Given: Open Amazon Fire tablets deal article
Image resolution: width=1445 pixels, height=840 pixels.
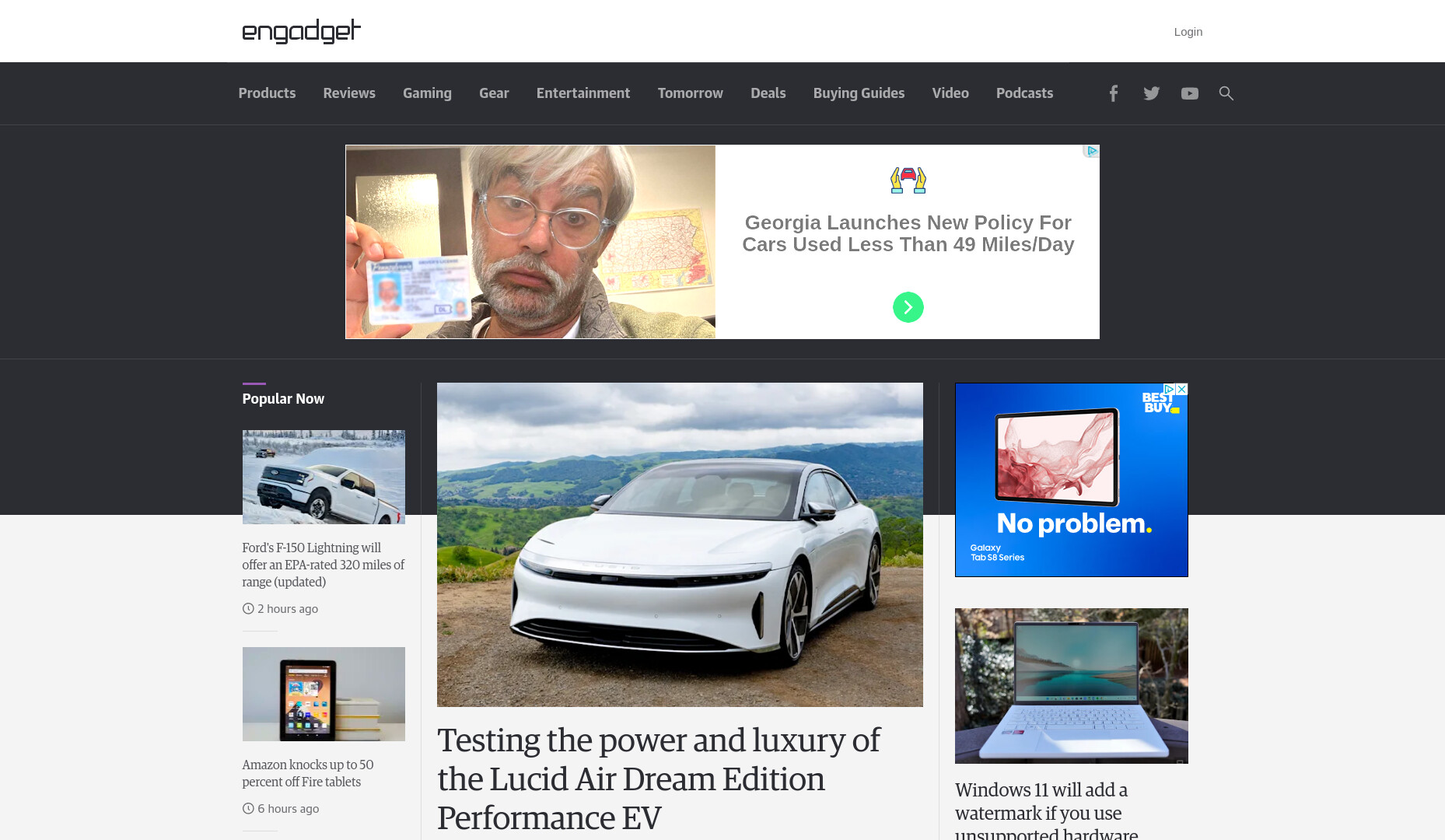Looking at the screenshot, I should [x=307, y=773].
